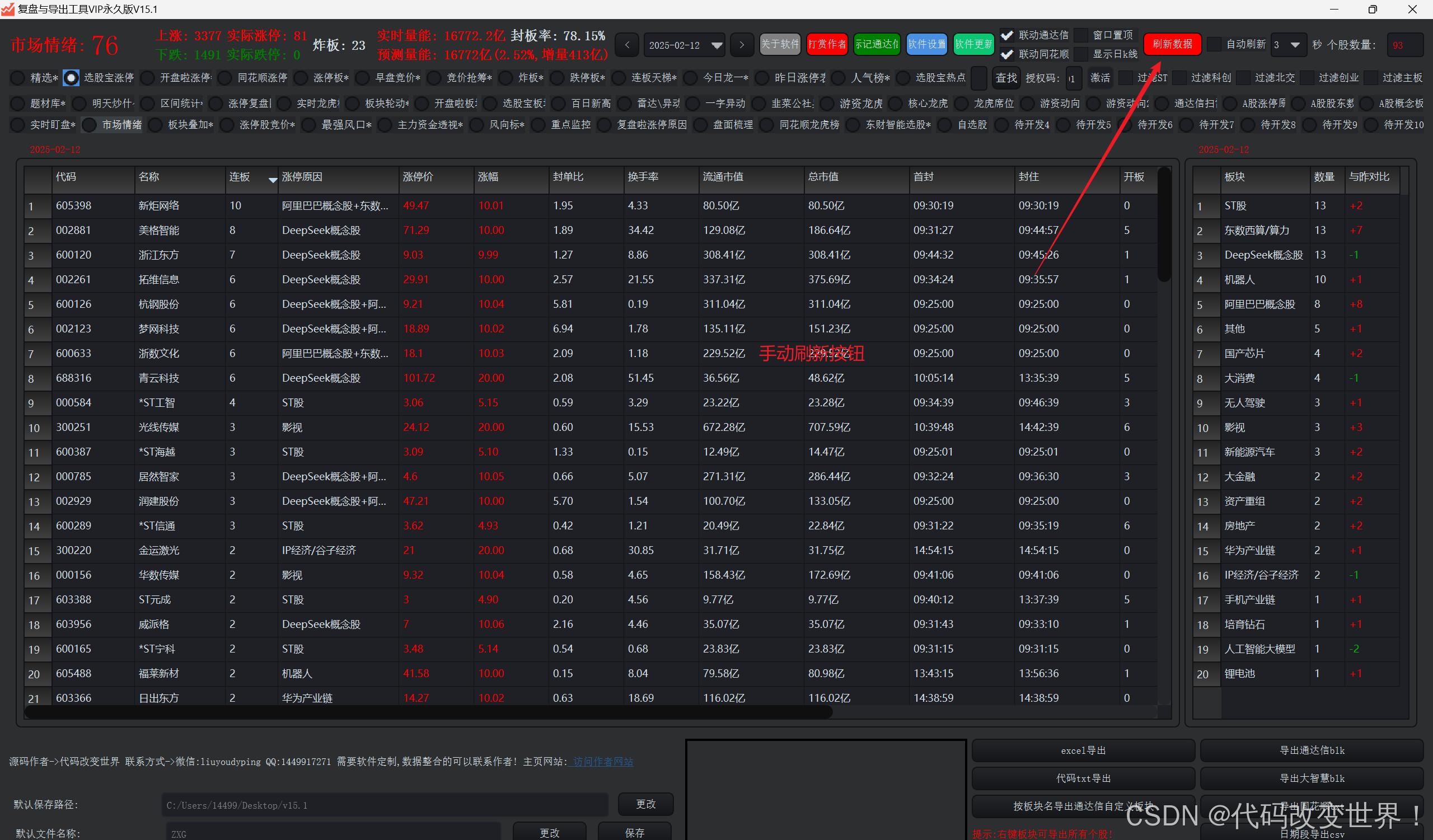Click the red 打赏作者 button
This screenshot has width=1433, height=840.
click(827, 44)
